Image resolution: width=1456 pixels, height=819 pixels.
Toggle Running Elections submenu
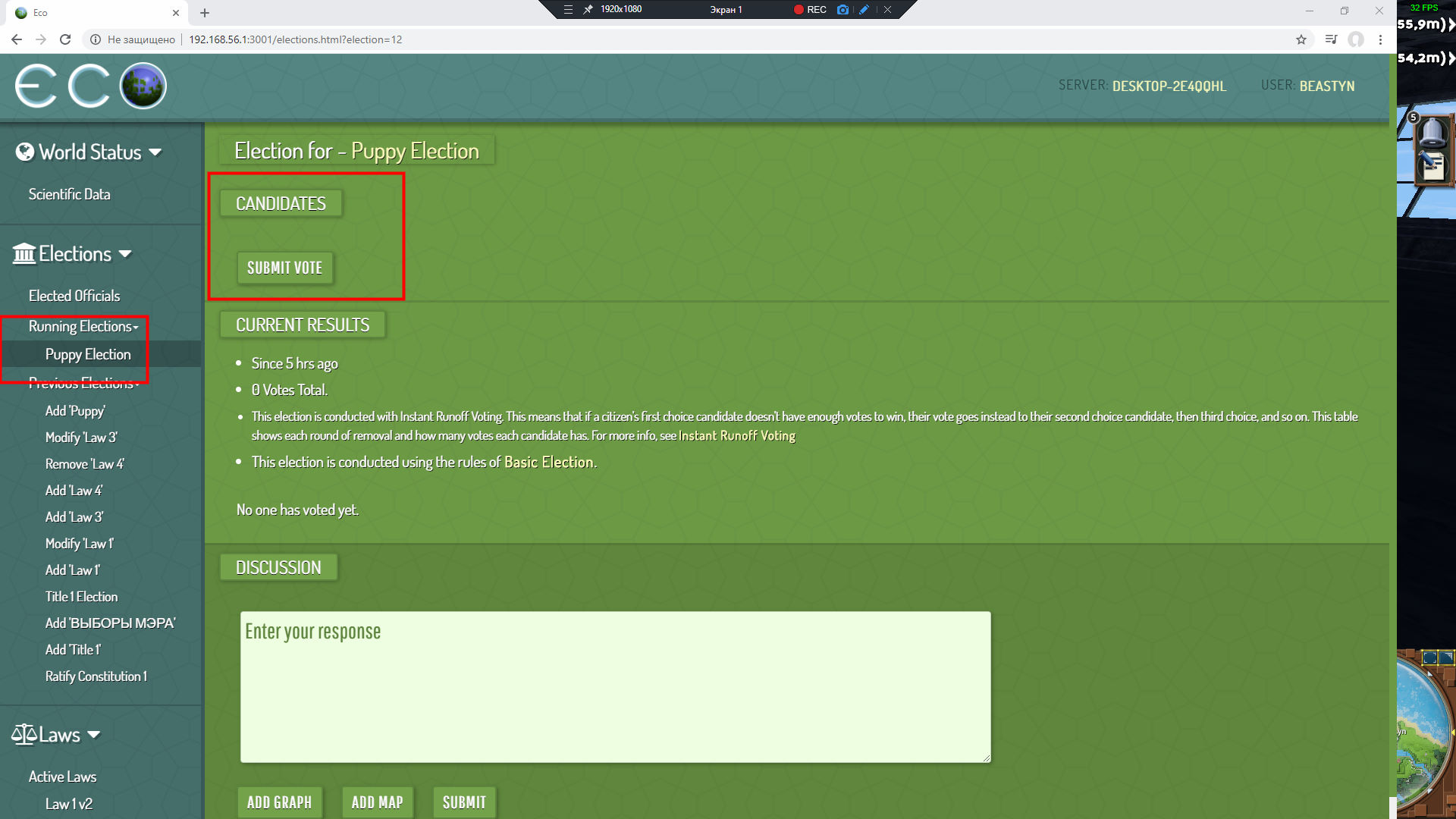coord(83,327)
